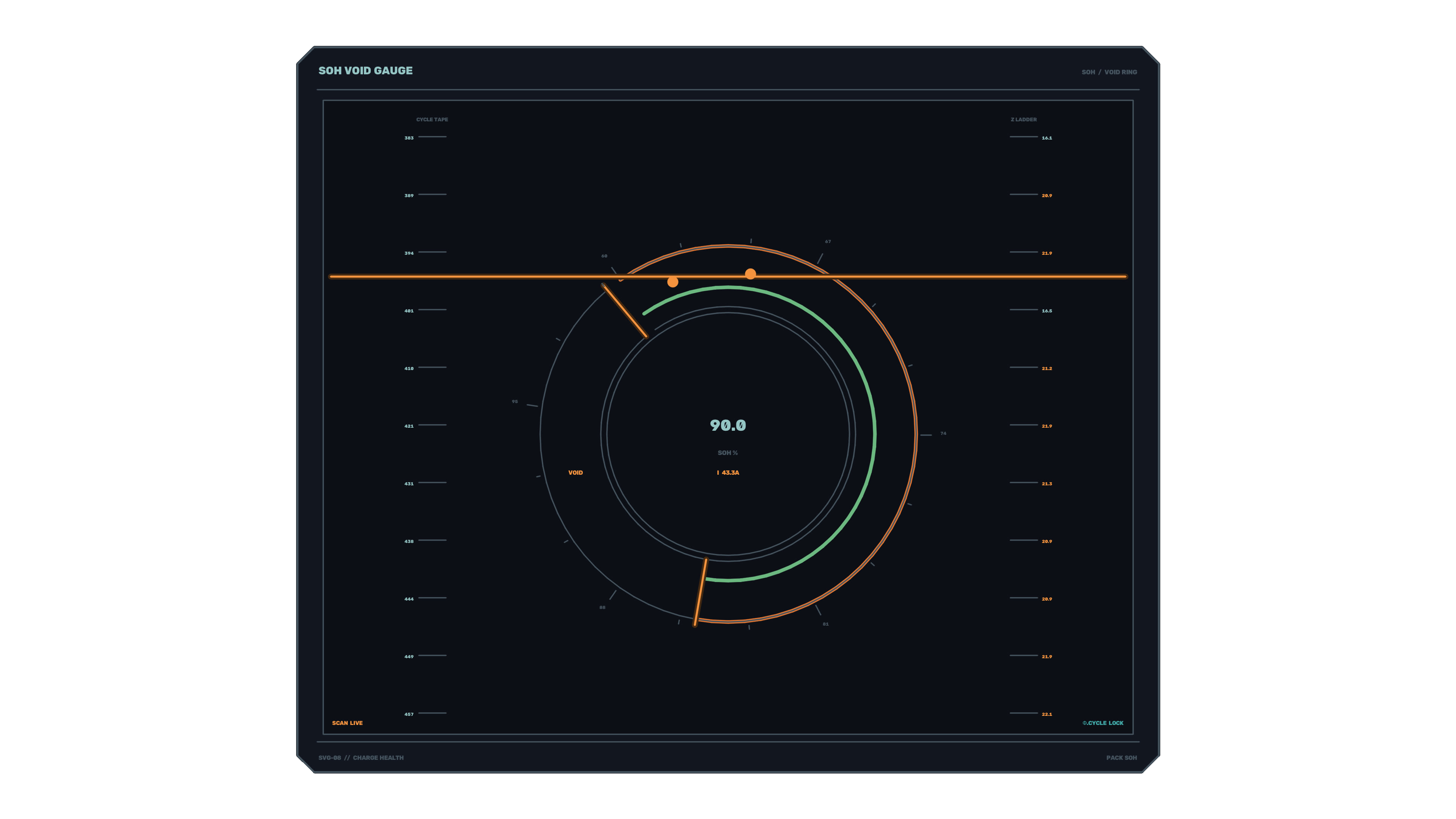Click the ring scale label 95
1456x819 pixels.
[515, 401]
